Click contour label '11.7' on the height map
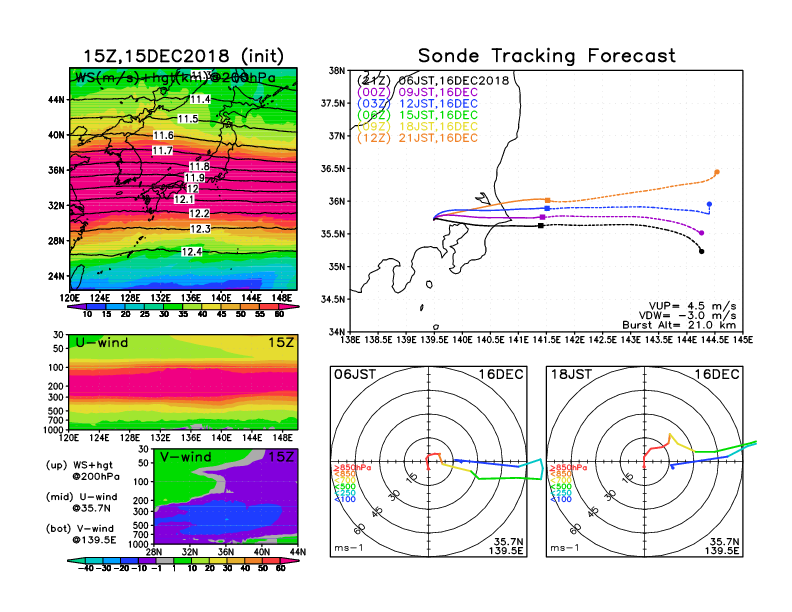This screenshot has height=612, width=792. coord(162,151)
